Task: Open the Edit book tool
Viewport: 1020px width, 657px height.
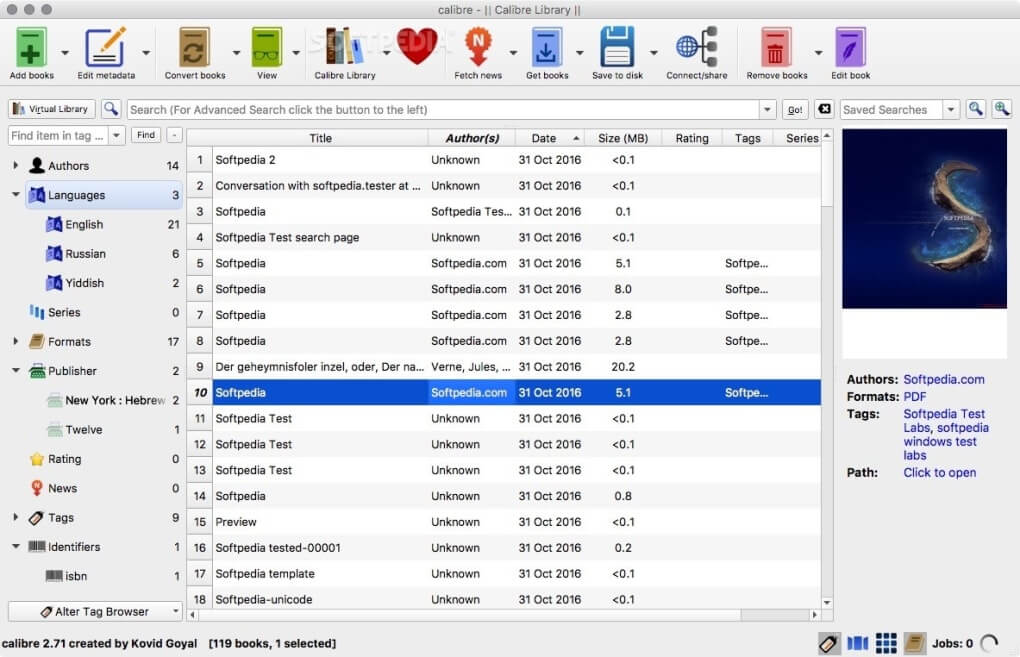Action: click(x=849, y=45)
